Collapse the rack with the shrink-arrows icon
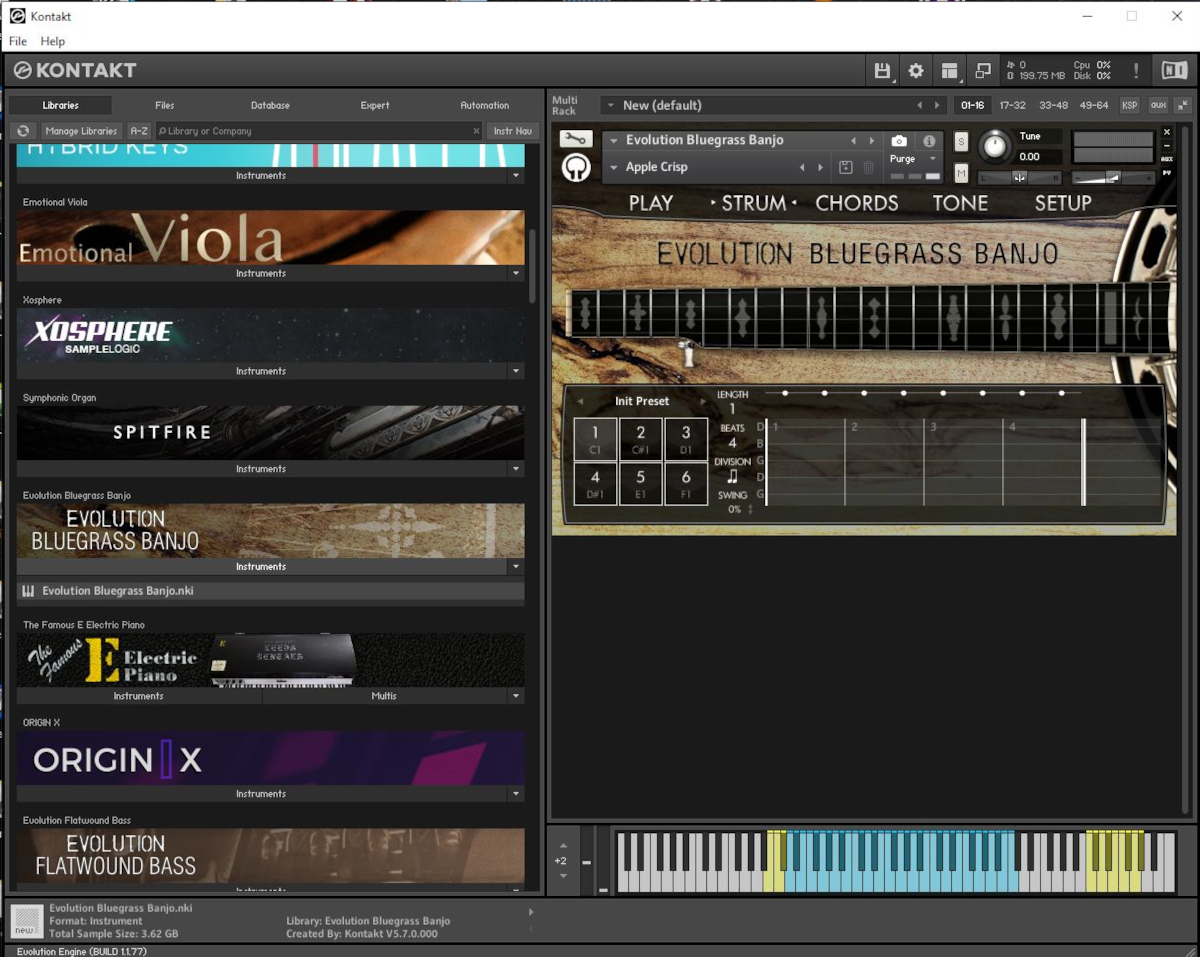Image resolution: width=1200 pixels, height=957 pixels. click(1183, 105)
